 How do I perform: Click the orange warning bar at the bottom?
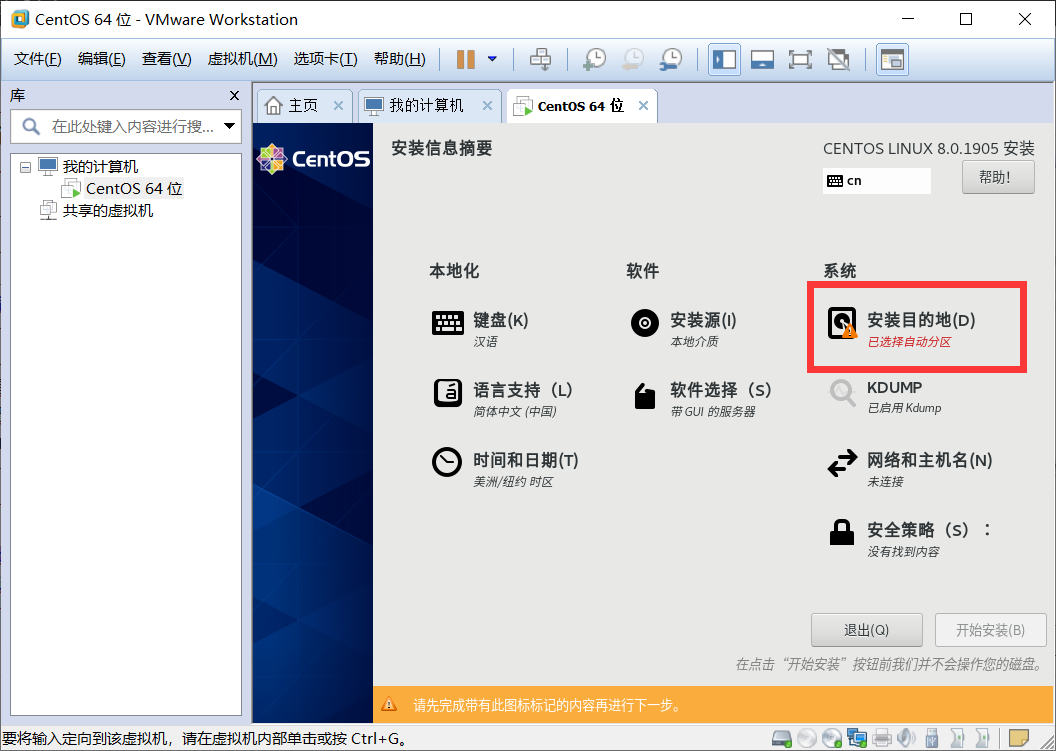click(x=714, y=705)
